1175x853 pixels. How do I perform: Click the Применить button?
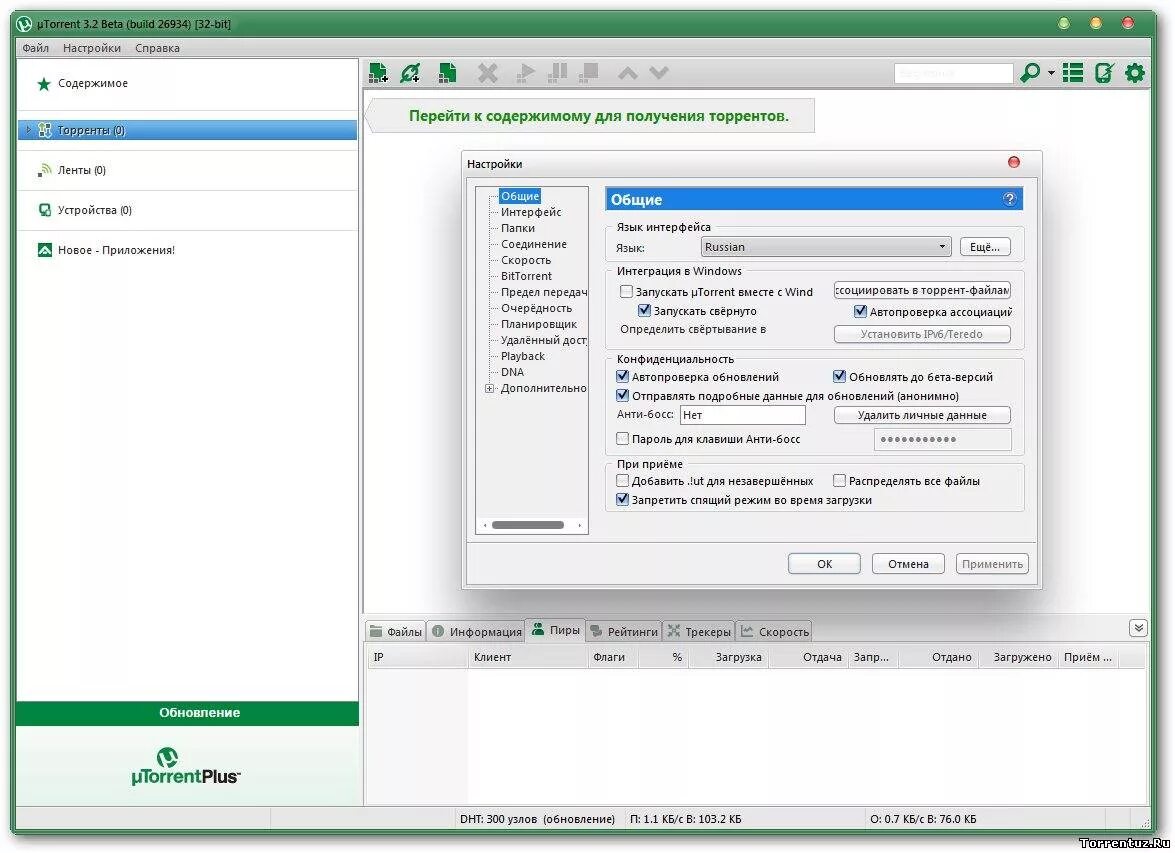pyautogui.click(x=992, y=564)
